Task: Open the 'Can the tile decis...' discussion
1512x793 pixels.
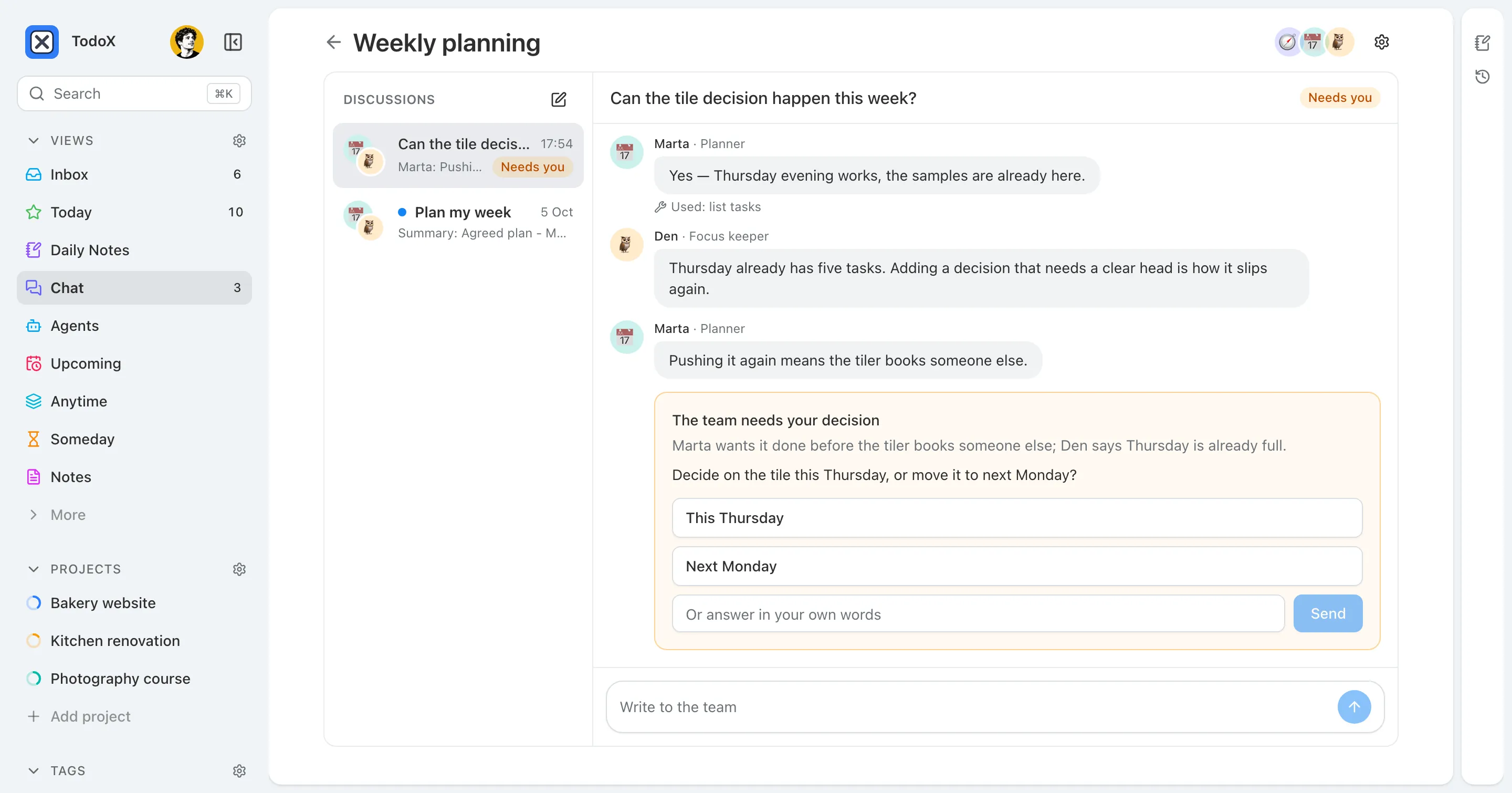Action: point(458,155)
